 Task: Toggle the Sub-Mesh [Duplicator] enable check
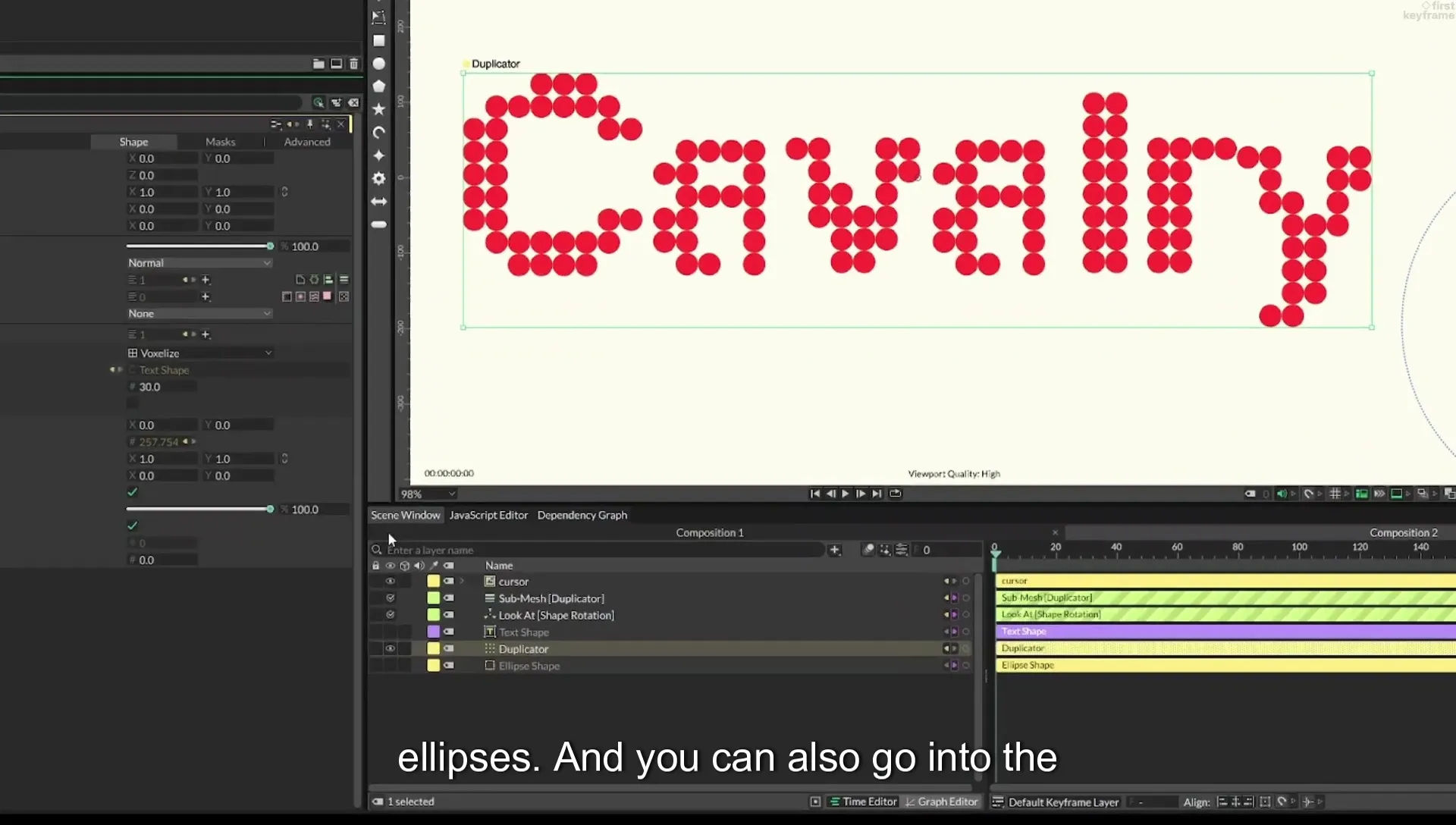(391, 598)
